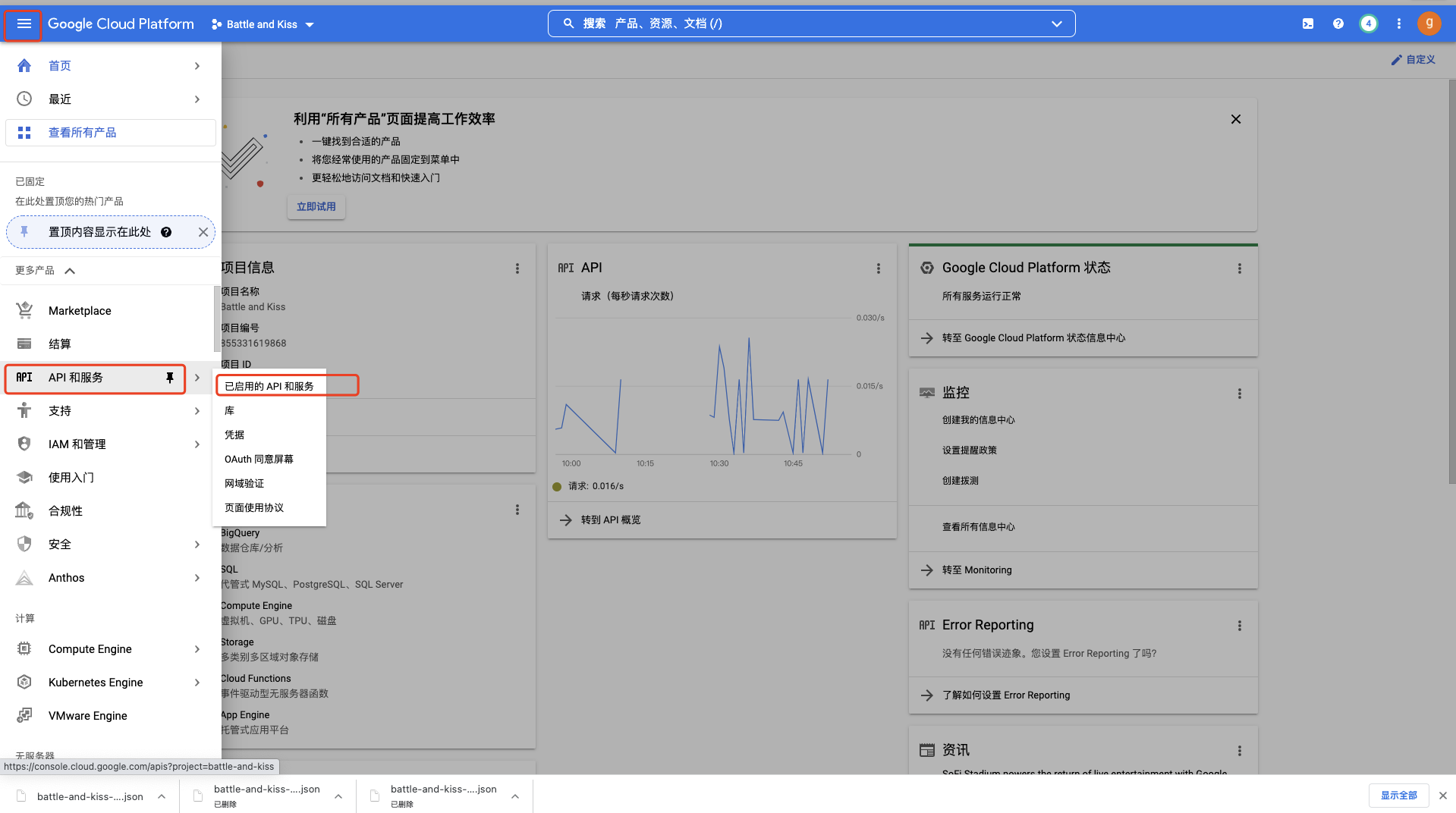Expand the API and Services submenu arrow
1456x813 pixels.
[x=197, y=378]
